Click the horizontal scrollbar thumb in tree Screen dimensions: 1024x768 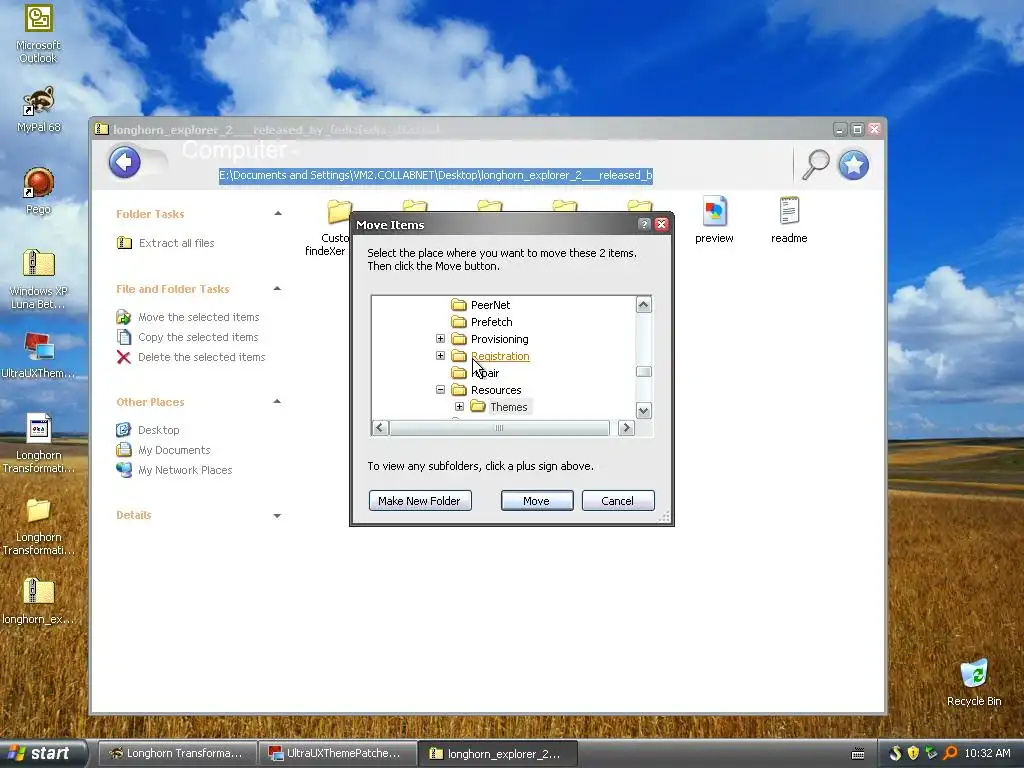pyautogui.click(x=500, y=428)
